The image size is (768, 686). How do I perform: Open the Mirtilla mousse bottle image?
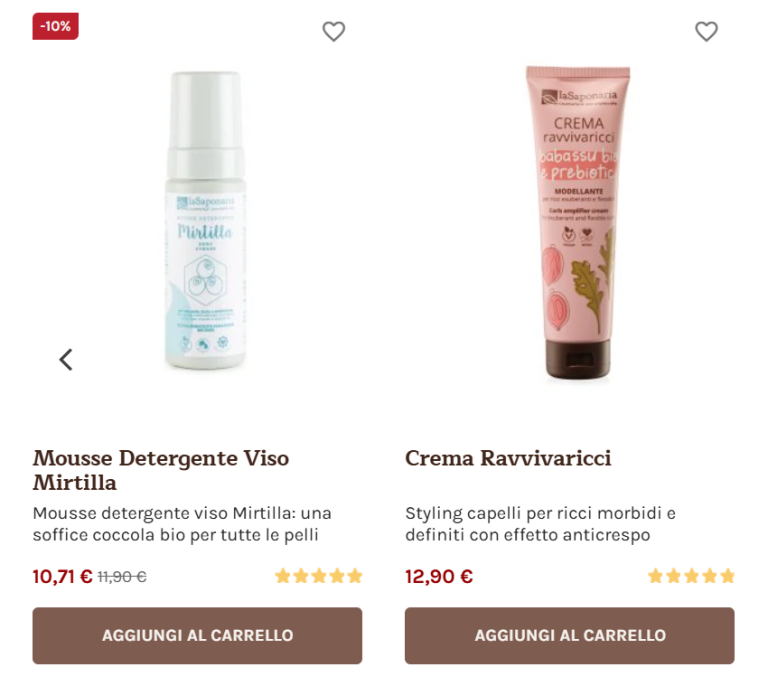coord(206,220)
